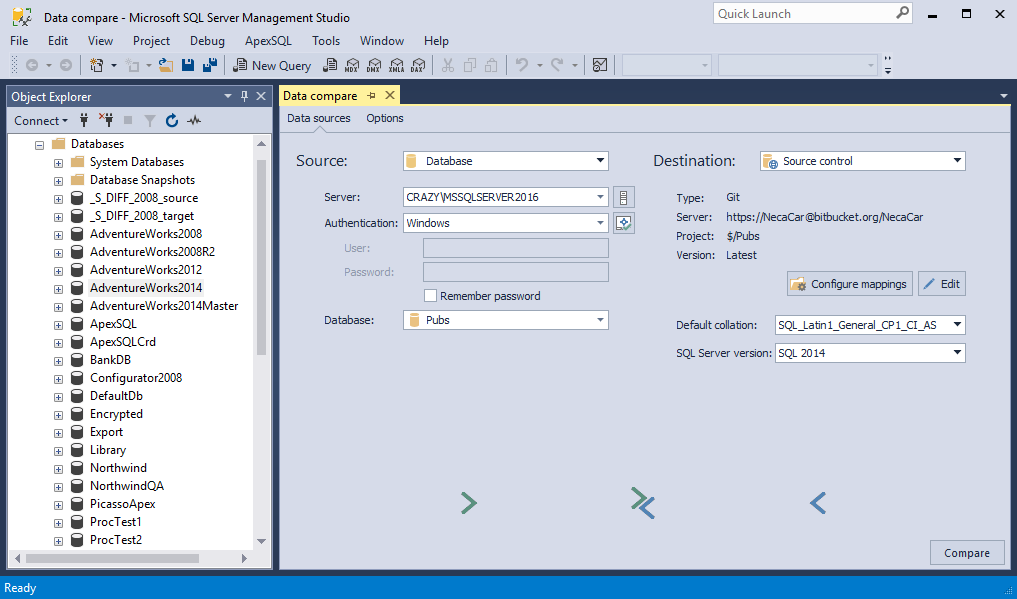This screenshot has height=599, width=1017.
Task: Close the Object Explorer panel
Action: click(x=261, y=96)
